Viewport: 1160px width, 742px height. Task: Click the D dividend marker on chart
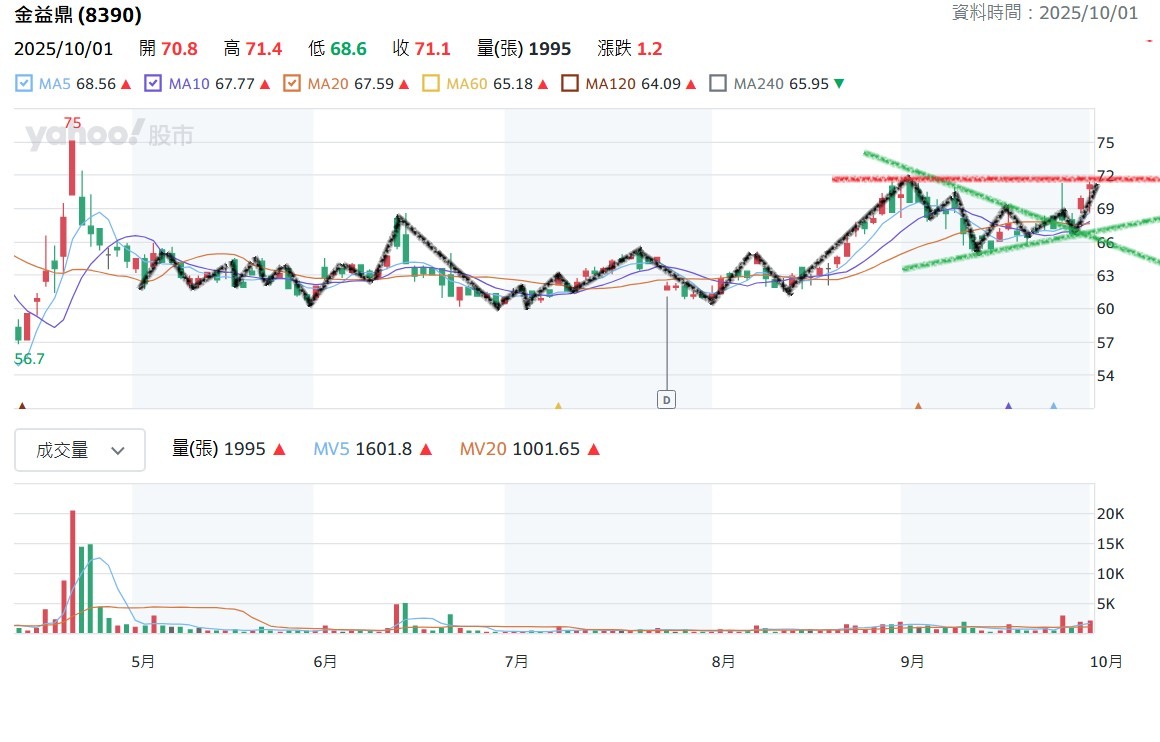pyautogui.click(x=666, y=400)
